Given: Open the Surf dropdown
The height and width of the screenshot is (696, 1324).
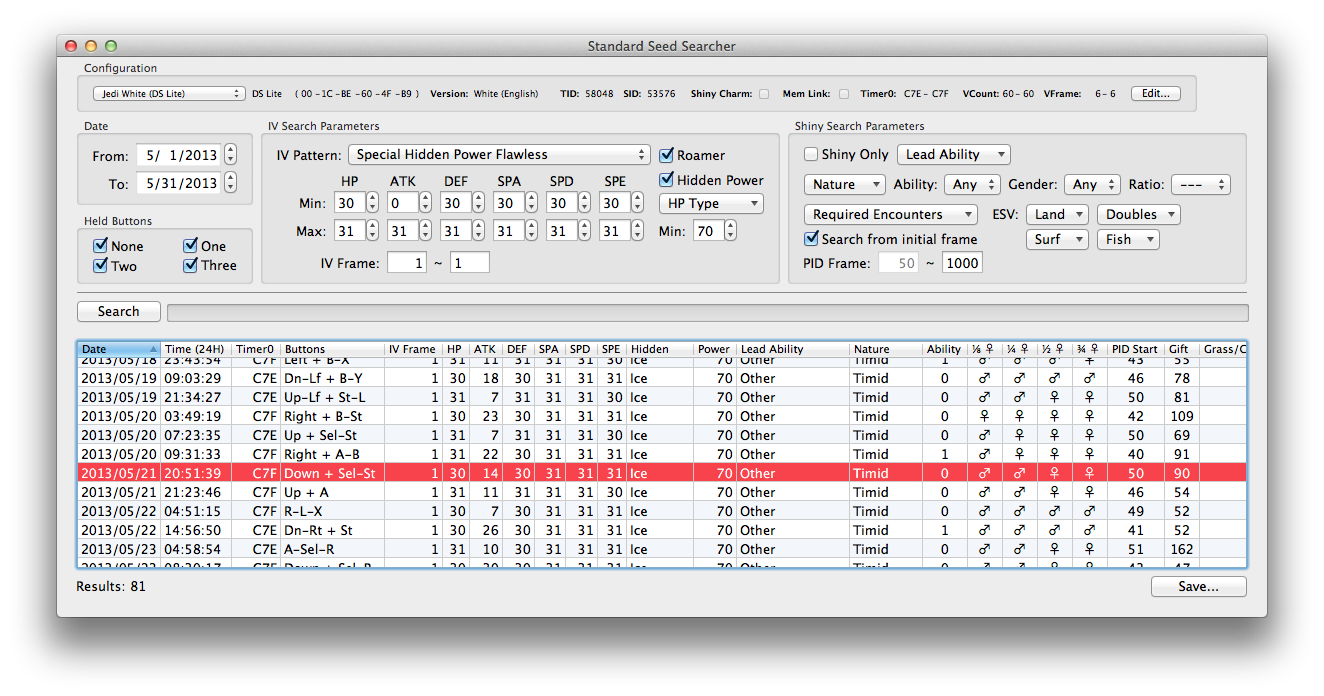Looking at the screenshot, I should click(x=1057, y=240).
